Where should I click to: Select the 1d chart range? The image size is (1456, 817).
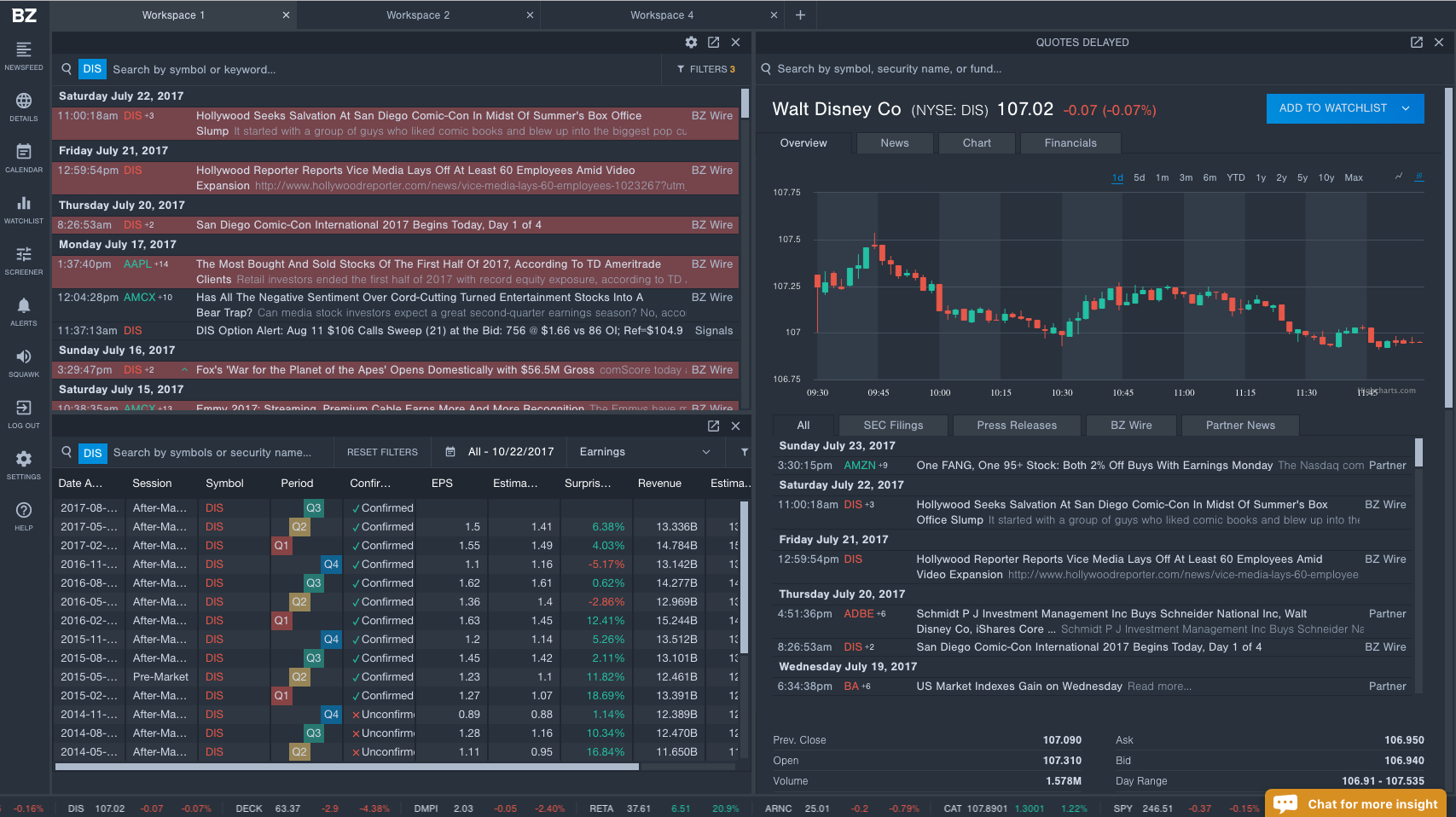coord(1117,177)
